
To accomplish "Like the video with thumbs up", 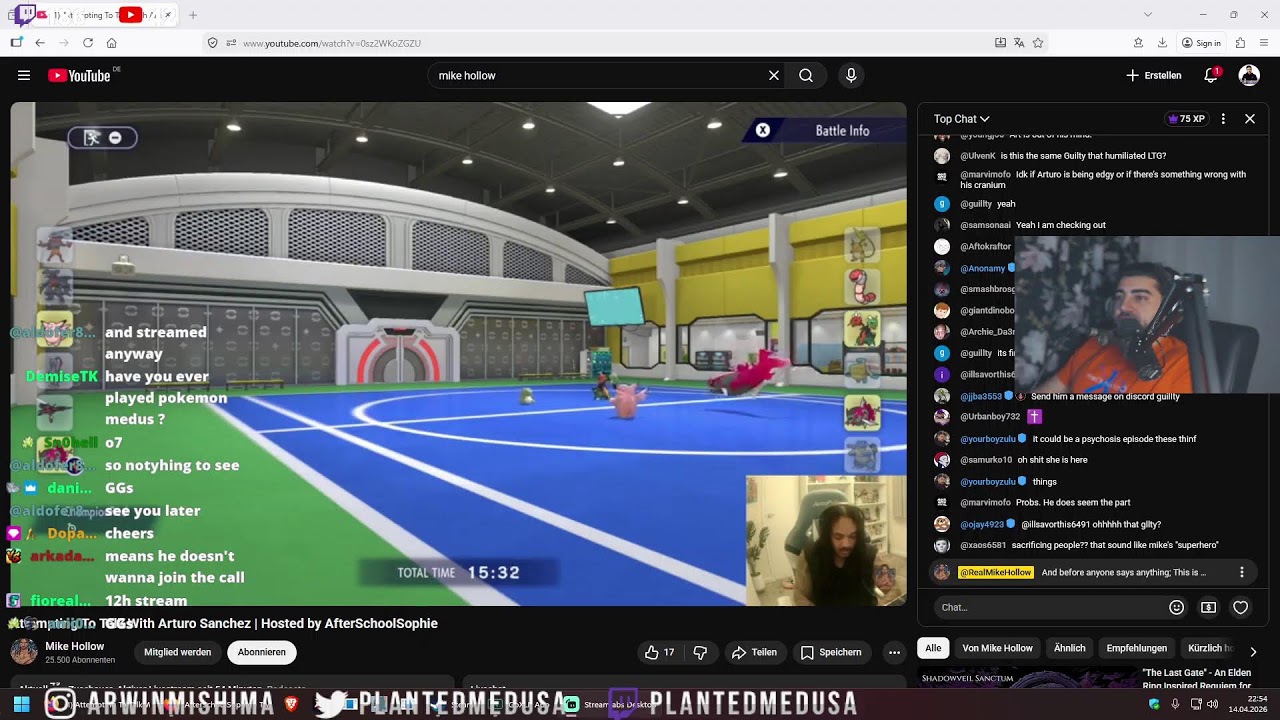I will click(660, 652).
